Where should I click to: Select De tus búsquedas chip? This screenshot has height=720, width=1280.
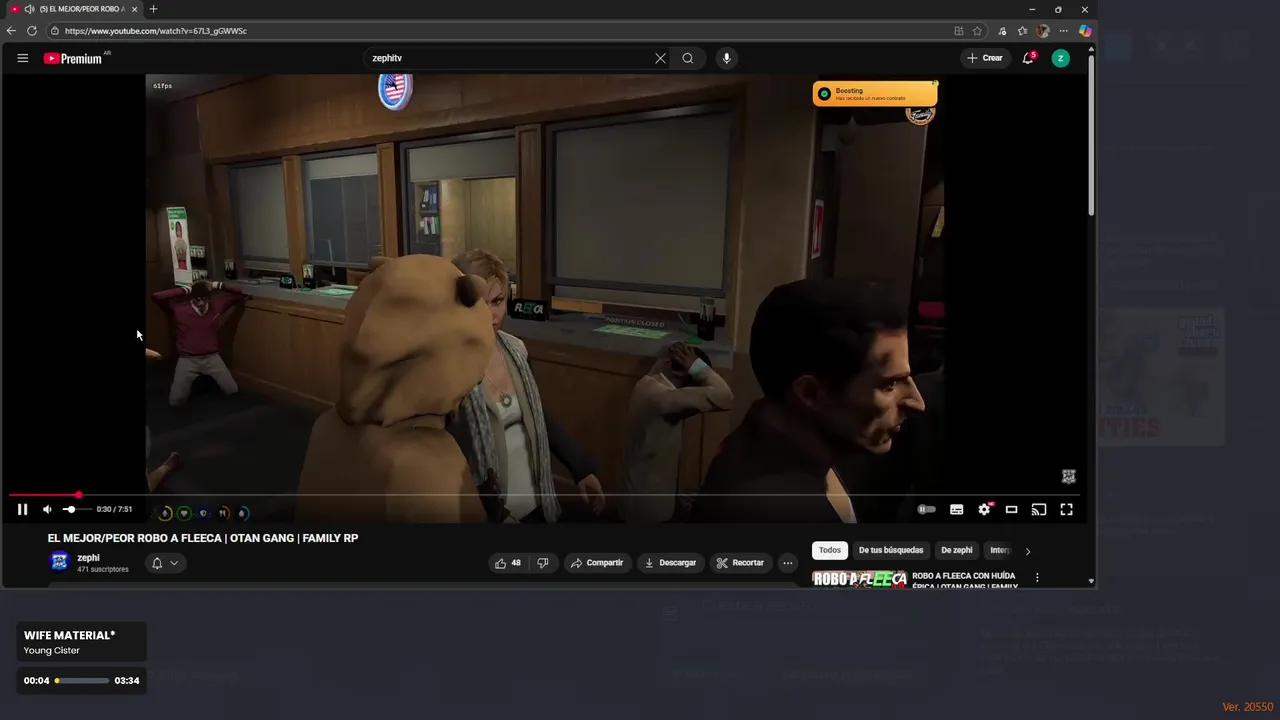891,550
